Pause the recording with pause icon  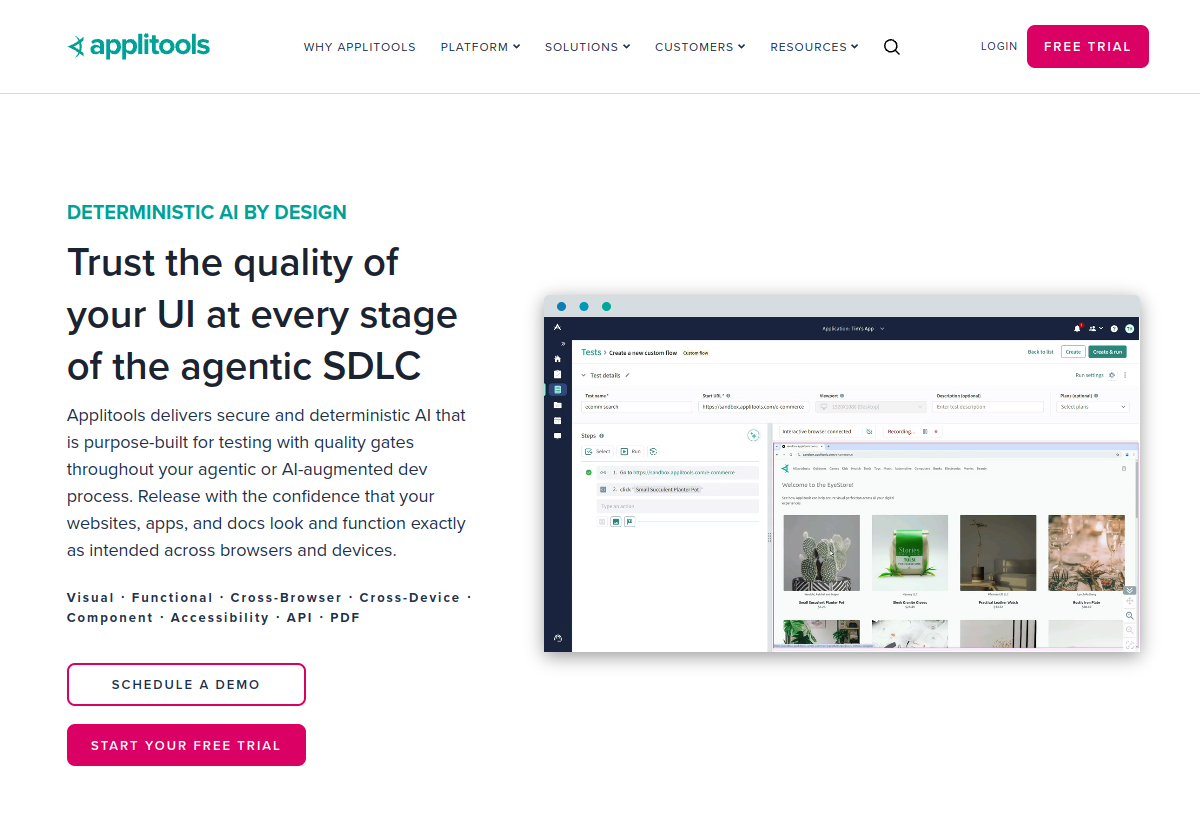click(x=925, y=431)
